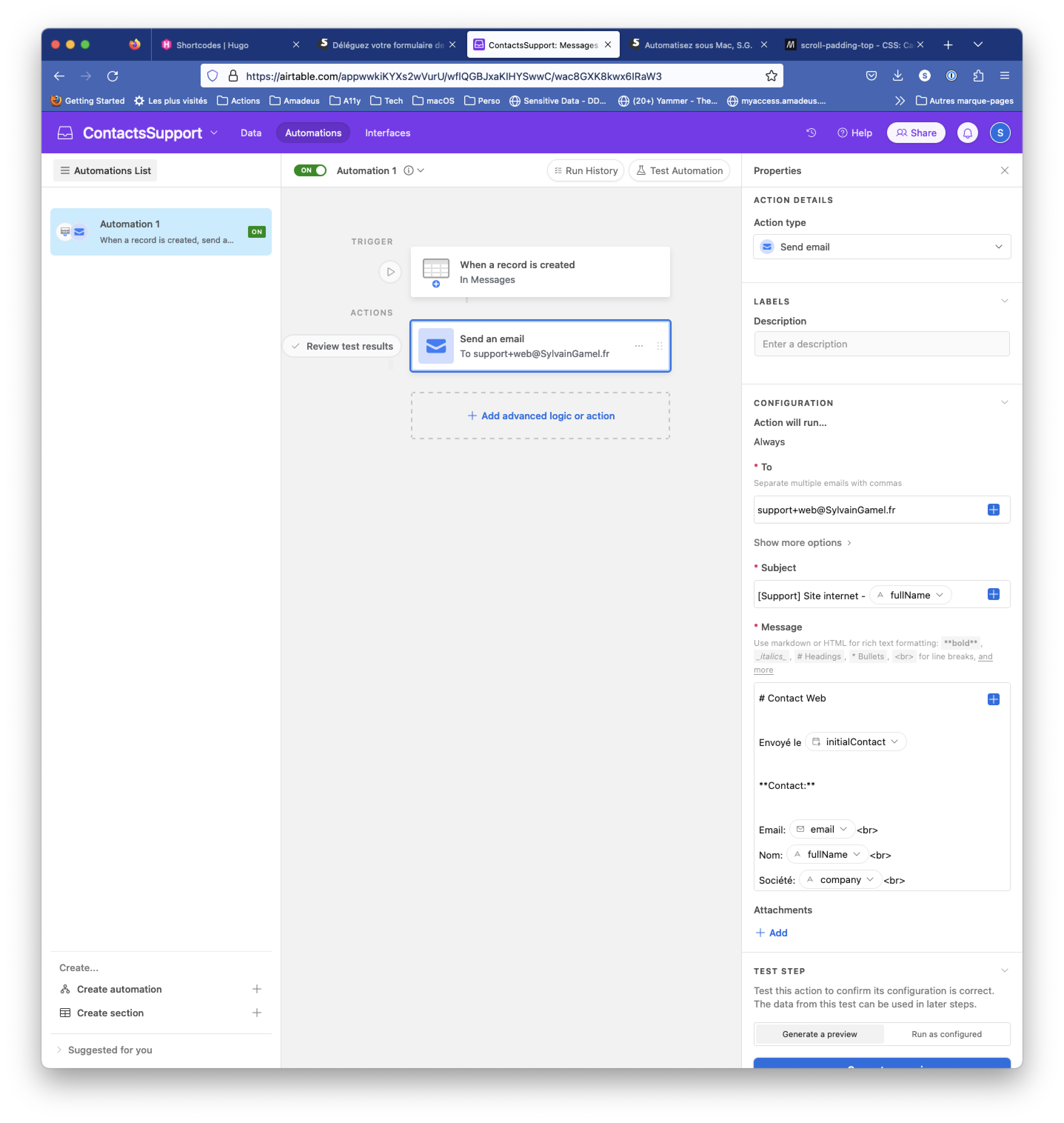Click the play icon on the trigger
Image resolution: width=1064 pixels, height=1123 pixels.
(389, 272)
